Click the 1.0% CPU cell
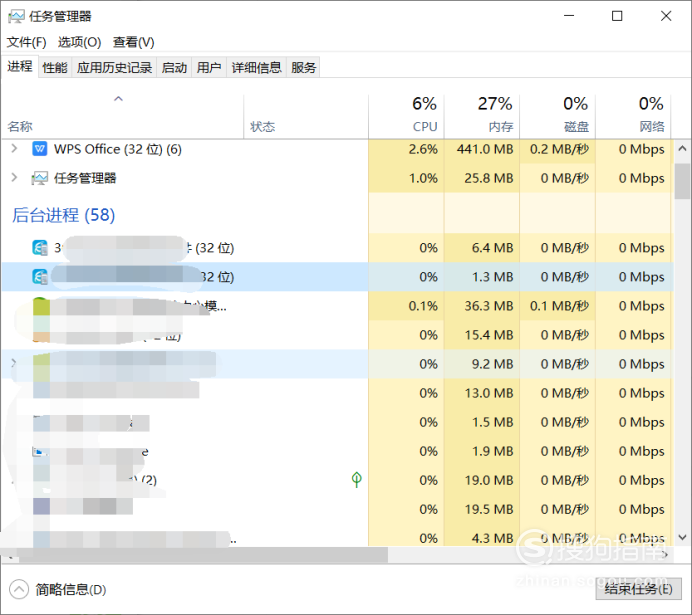692x615 pixels. [x=406, y=178]
